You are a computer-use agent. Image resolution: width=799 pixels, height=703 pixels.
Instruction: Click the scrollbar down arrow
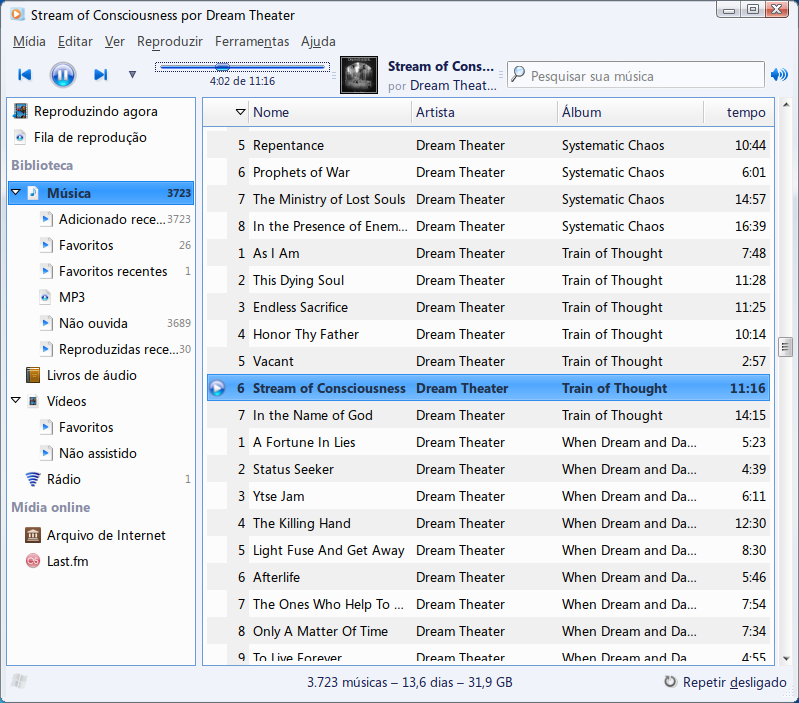click(x=786, y=658)
